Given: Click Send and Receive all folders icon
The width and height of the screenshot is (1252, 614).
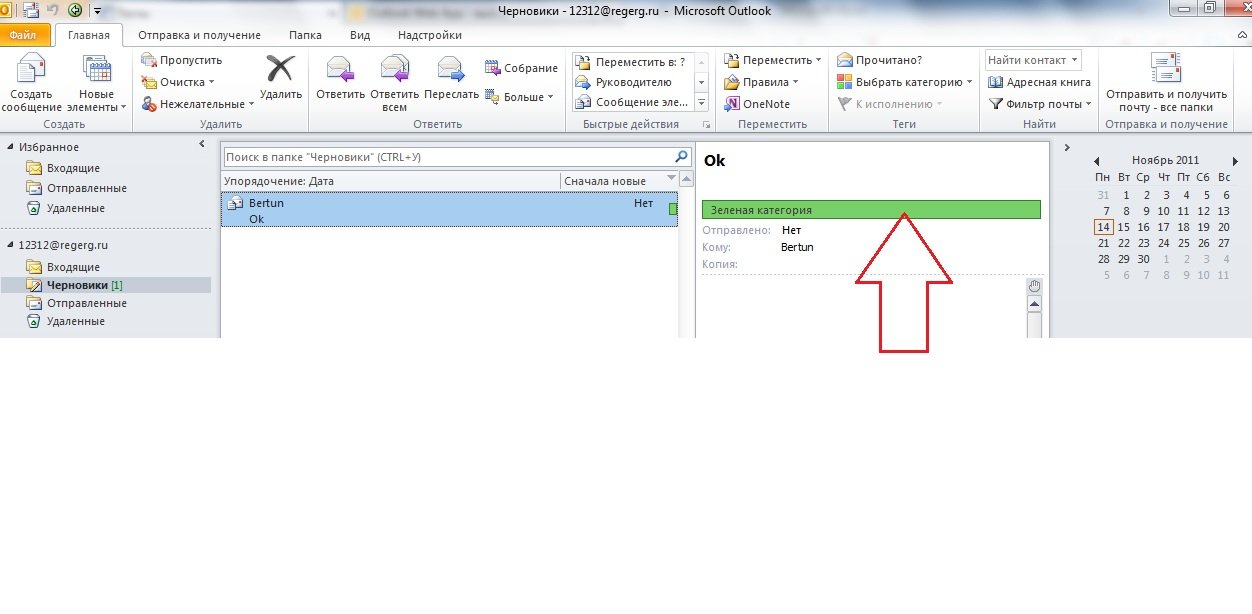Looking at the screenshot, I should 1166,71.
